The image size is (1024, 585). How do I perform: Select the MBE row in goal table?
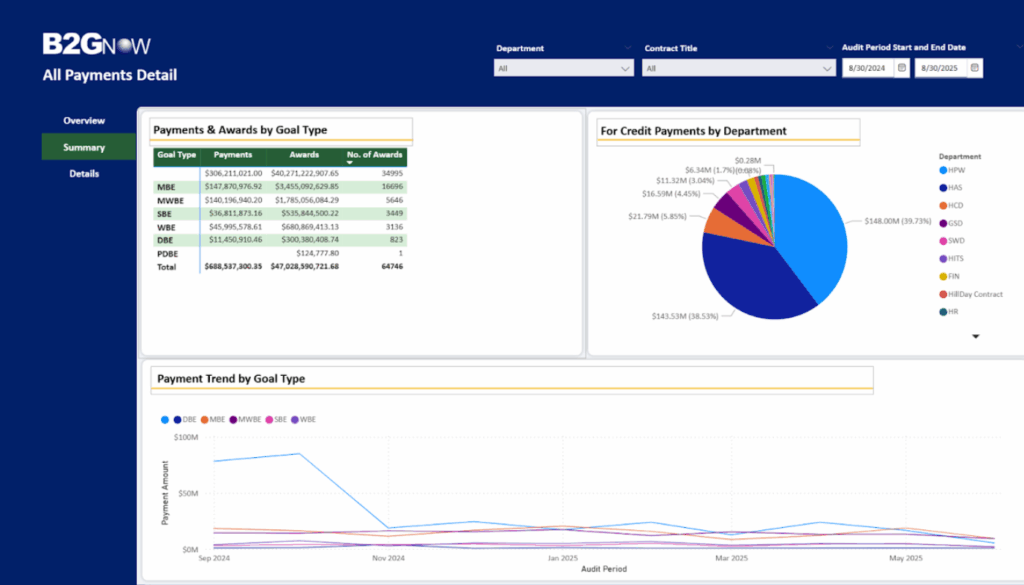[x=166, y=186]
